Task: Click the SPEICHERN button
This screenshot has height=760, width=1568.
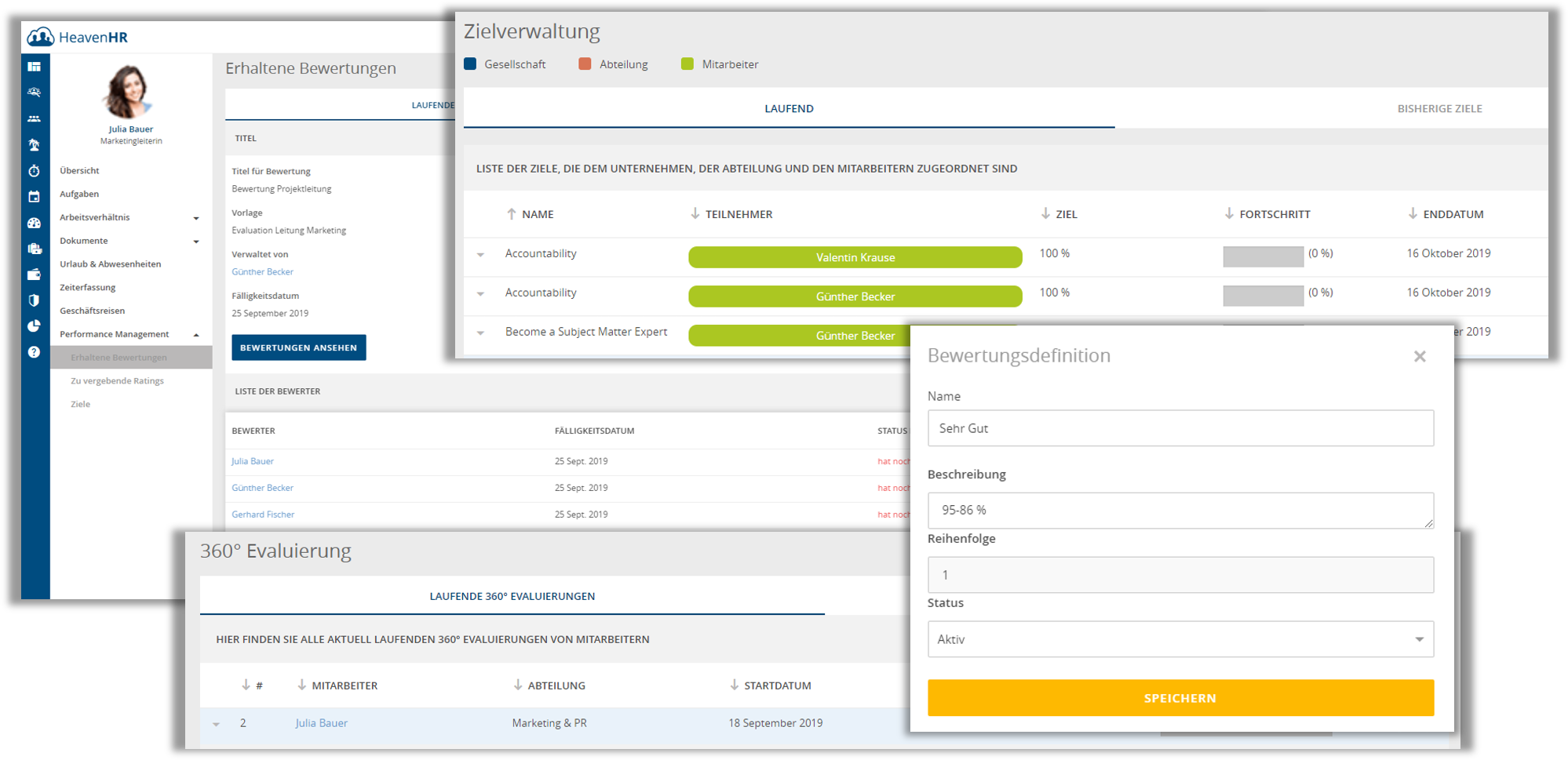Action: pyautogui.click(x=1180, y=698)
